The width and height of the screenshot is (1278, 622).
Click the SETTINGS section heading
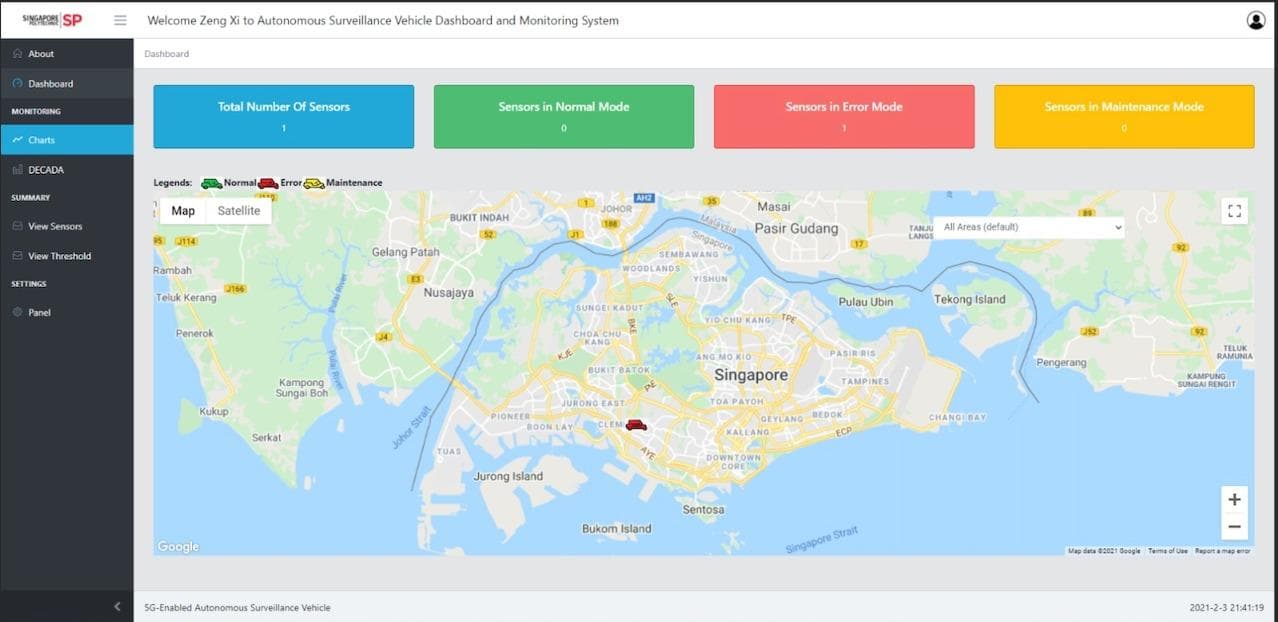[29, 284]
